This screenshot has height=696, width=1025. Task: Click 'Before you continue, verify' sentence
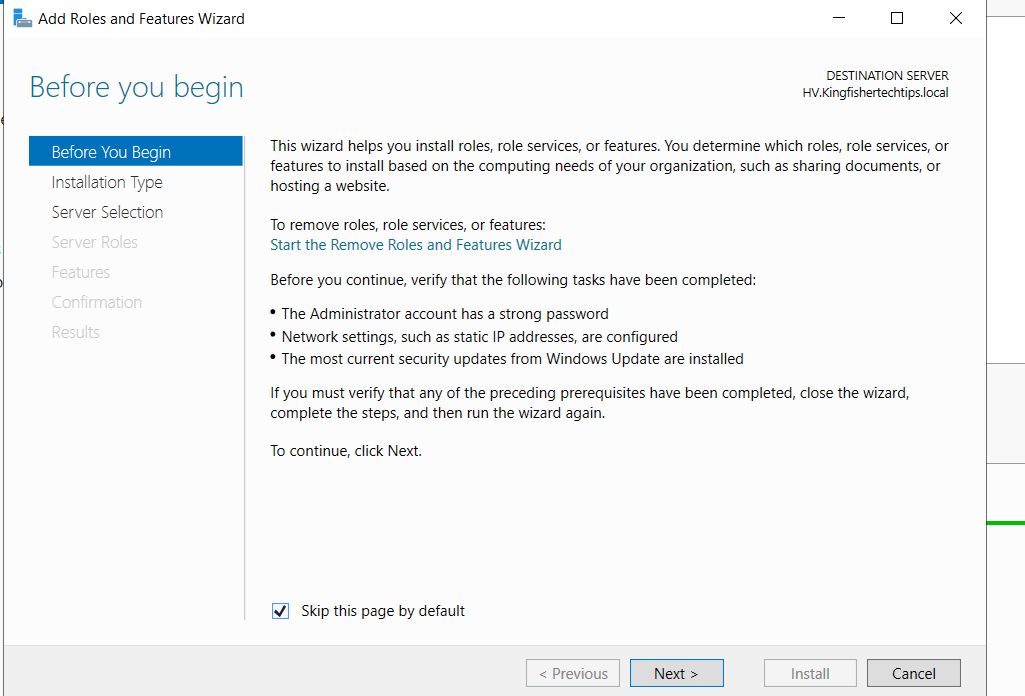click(x=513, y=280)
